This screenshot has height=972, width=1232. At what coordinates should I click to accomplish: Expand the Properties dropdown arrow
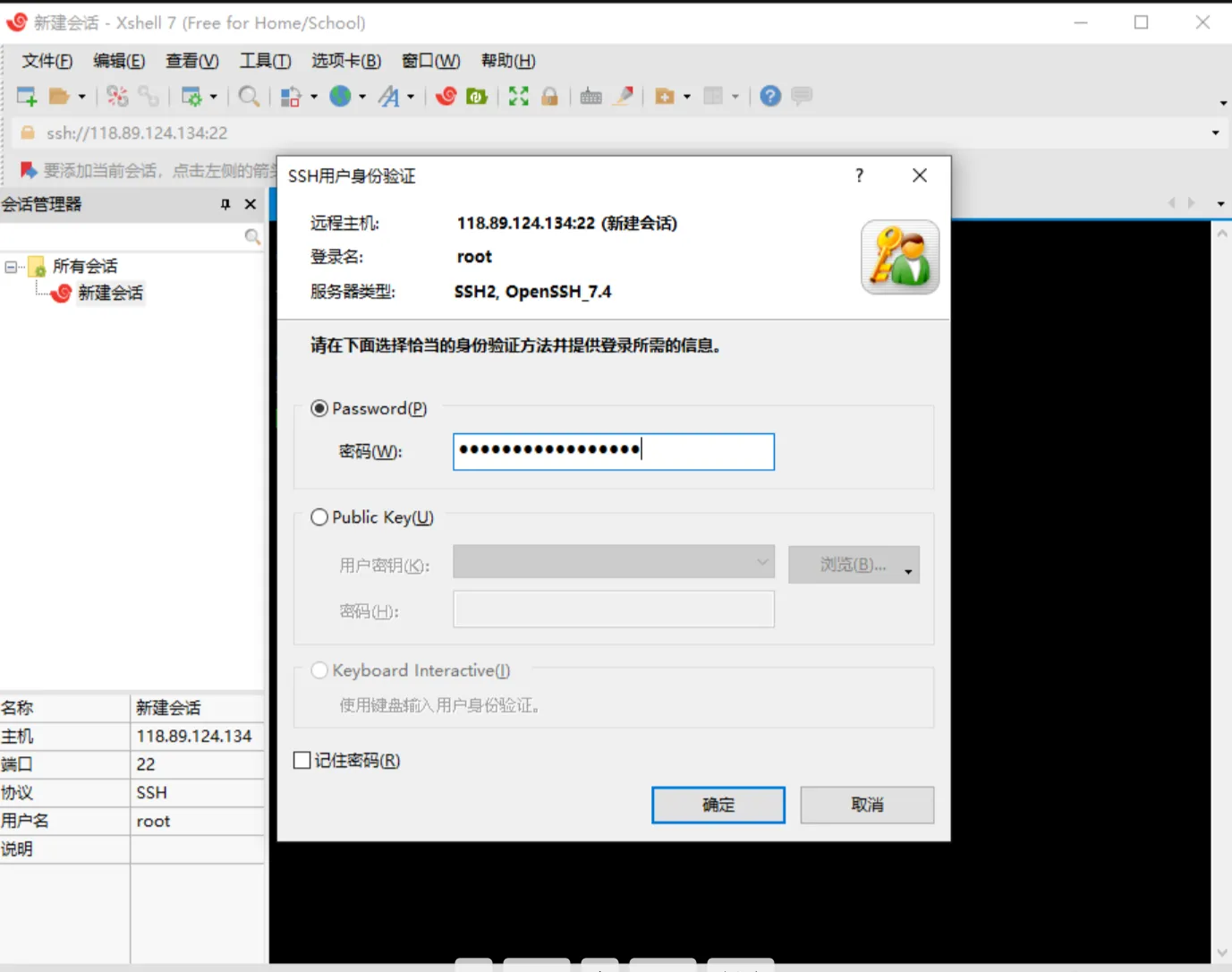tap(213, 97)
